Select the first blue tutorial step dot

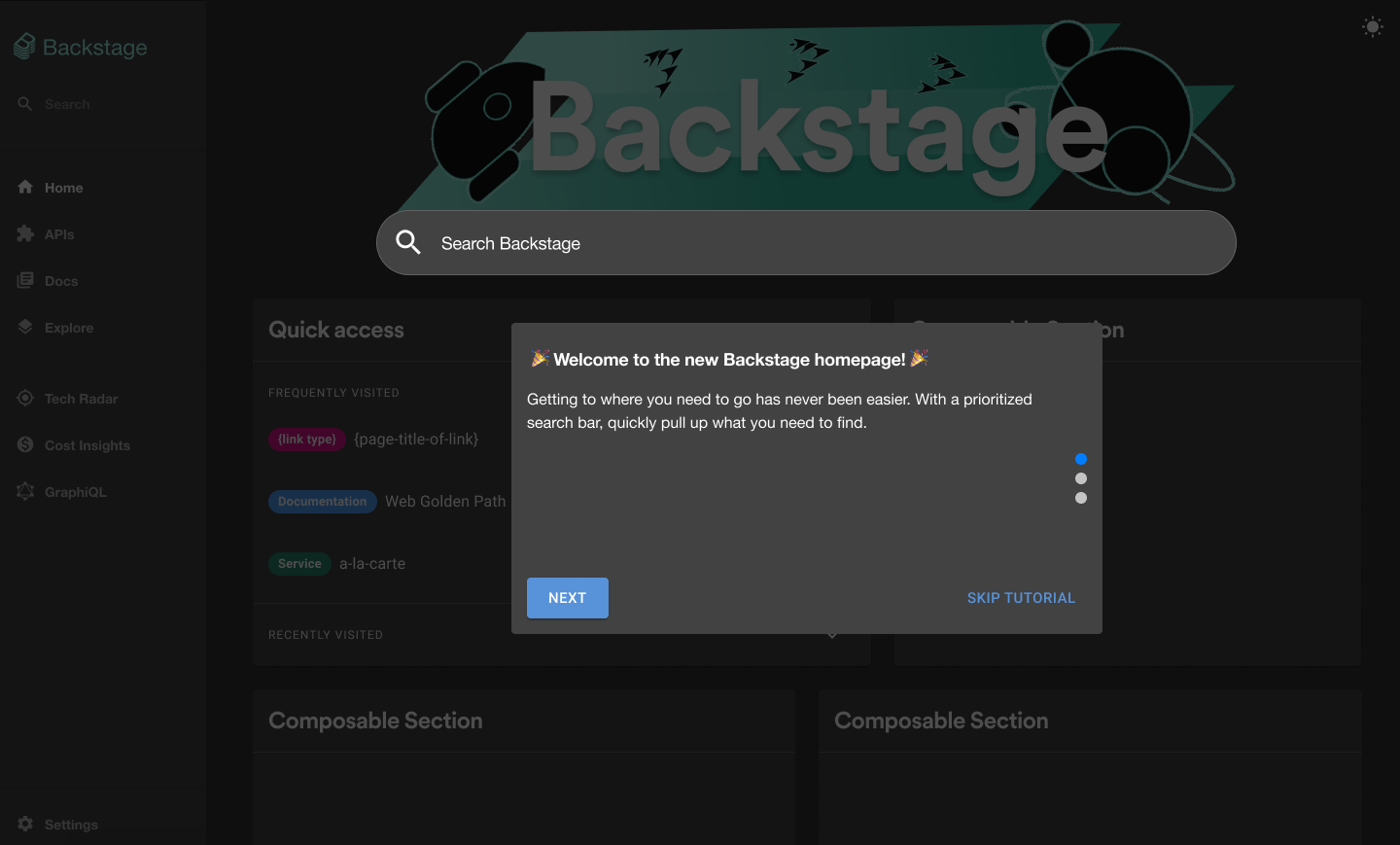1081,459
